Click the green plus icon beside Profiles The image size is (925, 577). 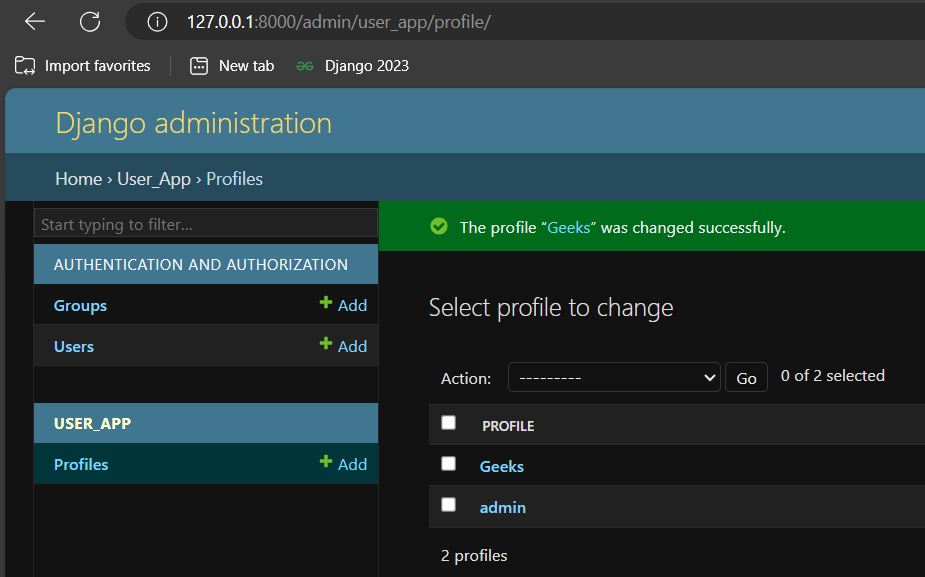coord(325,463)
